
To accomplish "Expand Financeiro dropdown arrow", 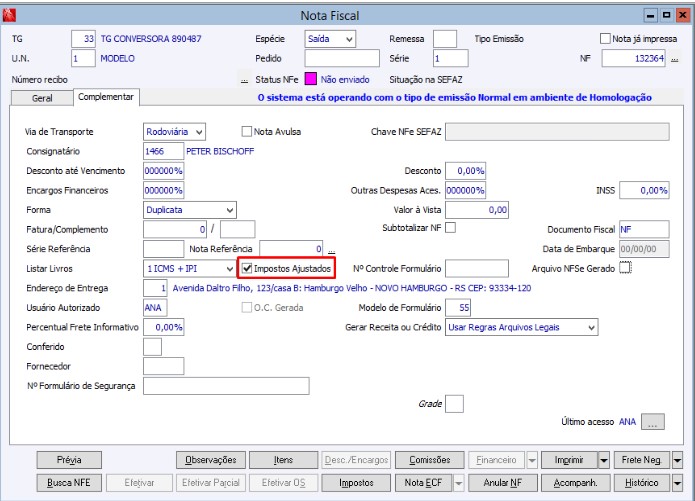I will pos(532,460).
